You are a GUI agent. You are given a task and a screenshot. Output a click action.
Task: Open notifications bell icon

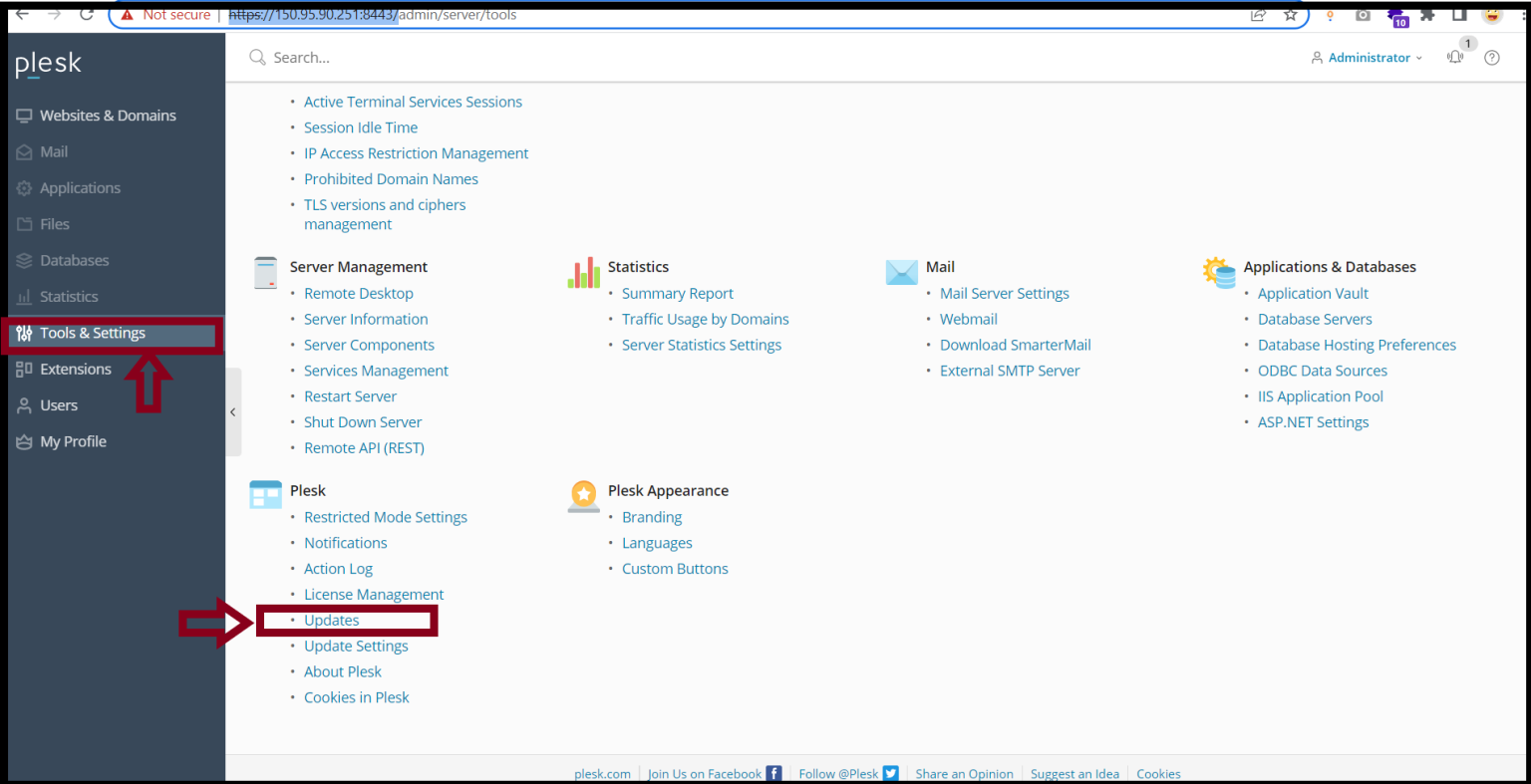(1455, 57)
